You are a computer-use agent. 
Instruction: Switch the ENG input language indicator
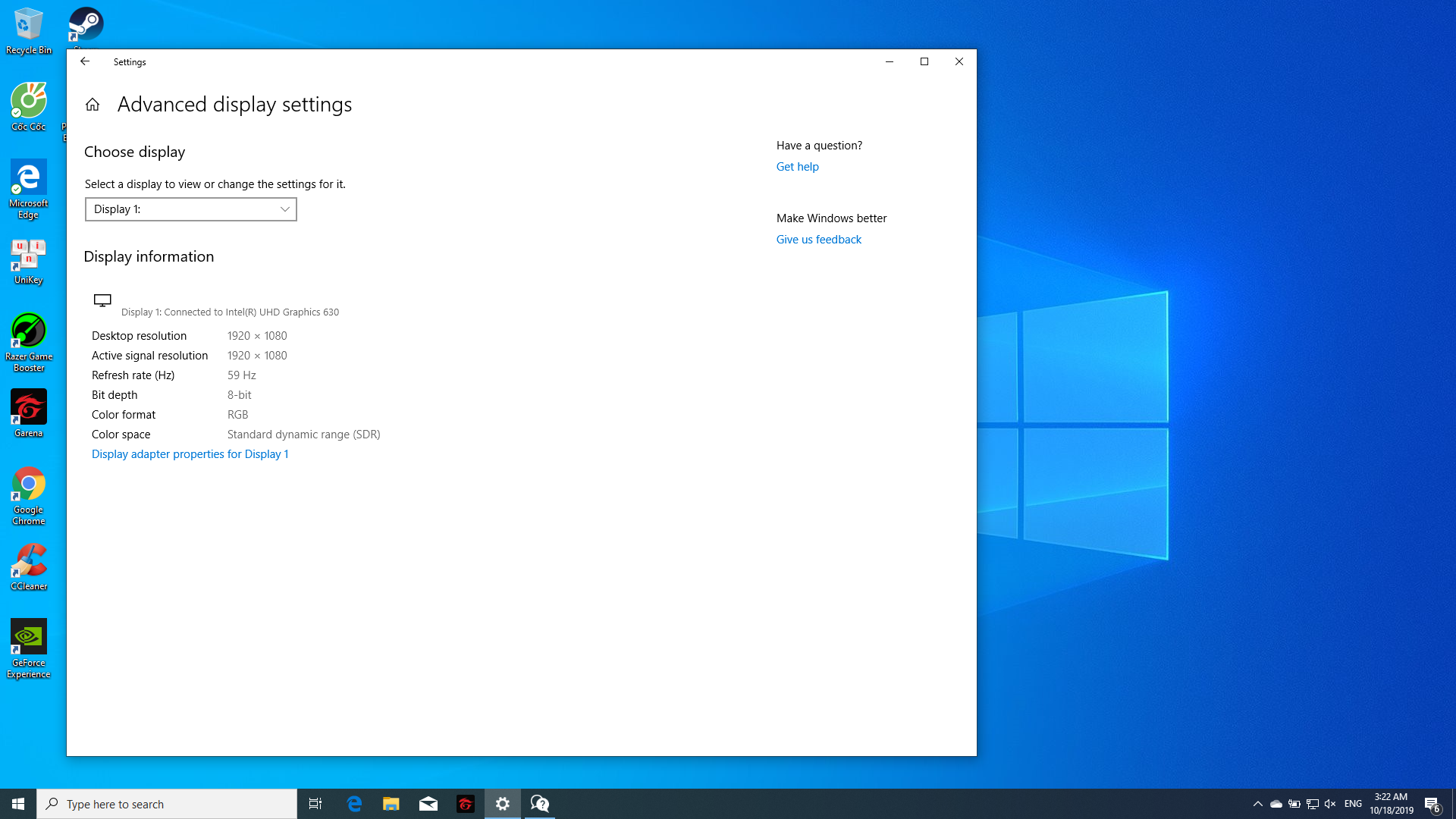click(1353, 804)
